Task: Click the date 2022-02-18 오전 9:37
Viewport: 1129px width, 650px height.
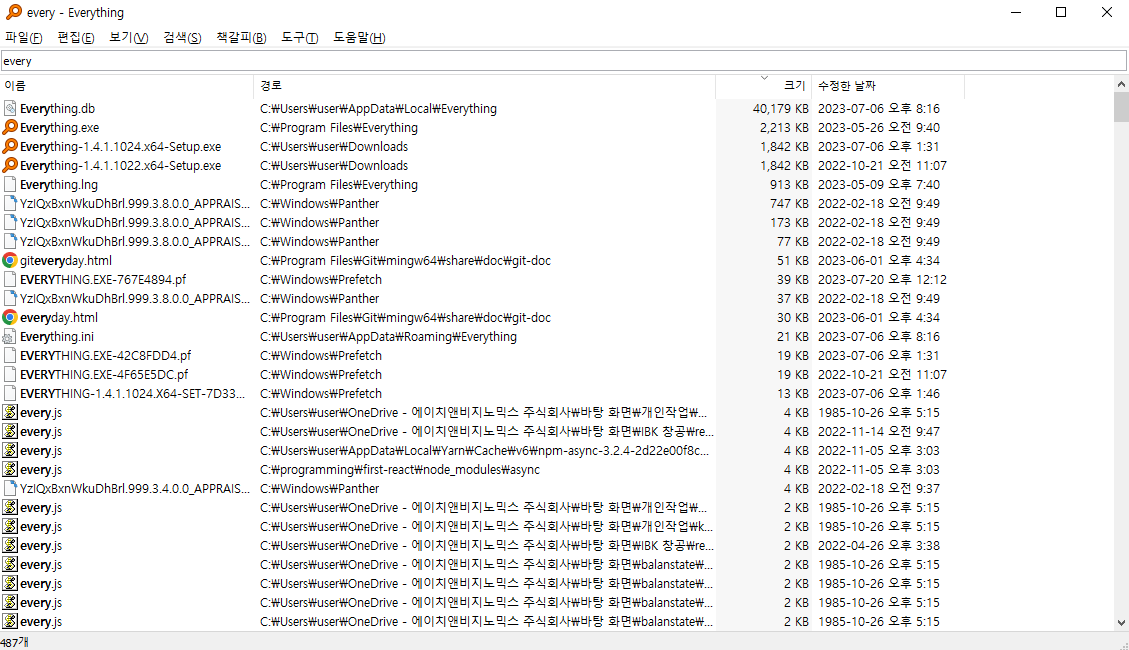Action: click(878, 489)
